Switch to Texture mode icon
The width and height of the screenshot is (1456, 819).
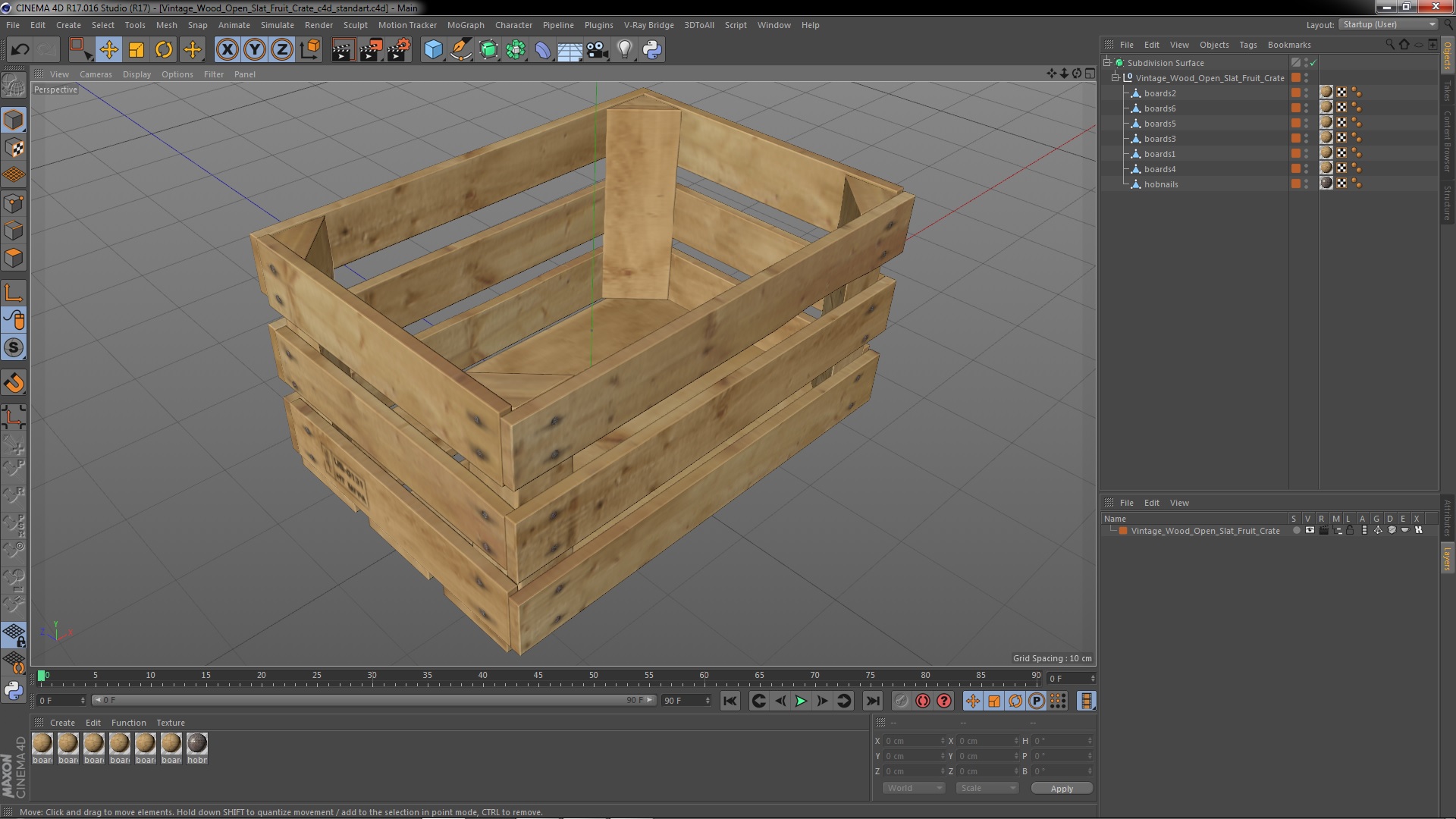click(14, 148)
